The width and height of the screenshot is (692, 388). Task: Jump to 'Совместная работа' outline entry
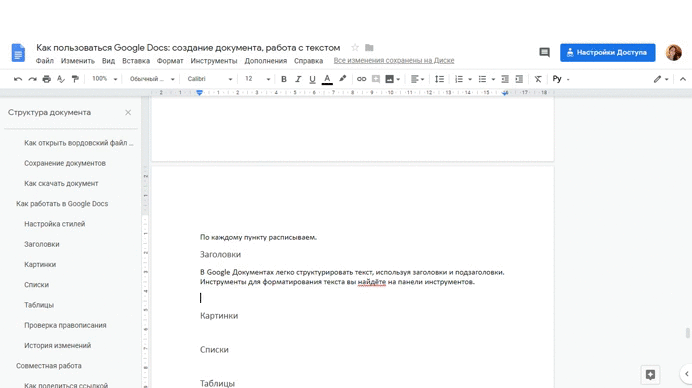[x=49, y=366]
